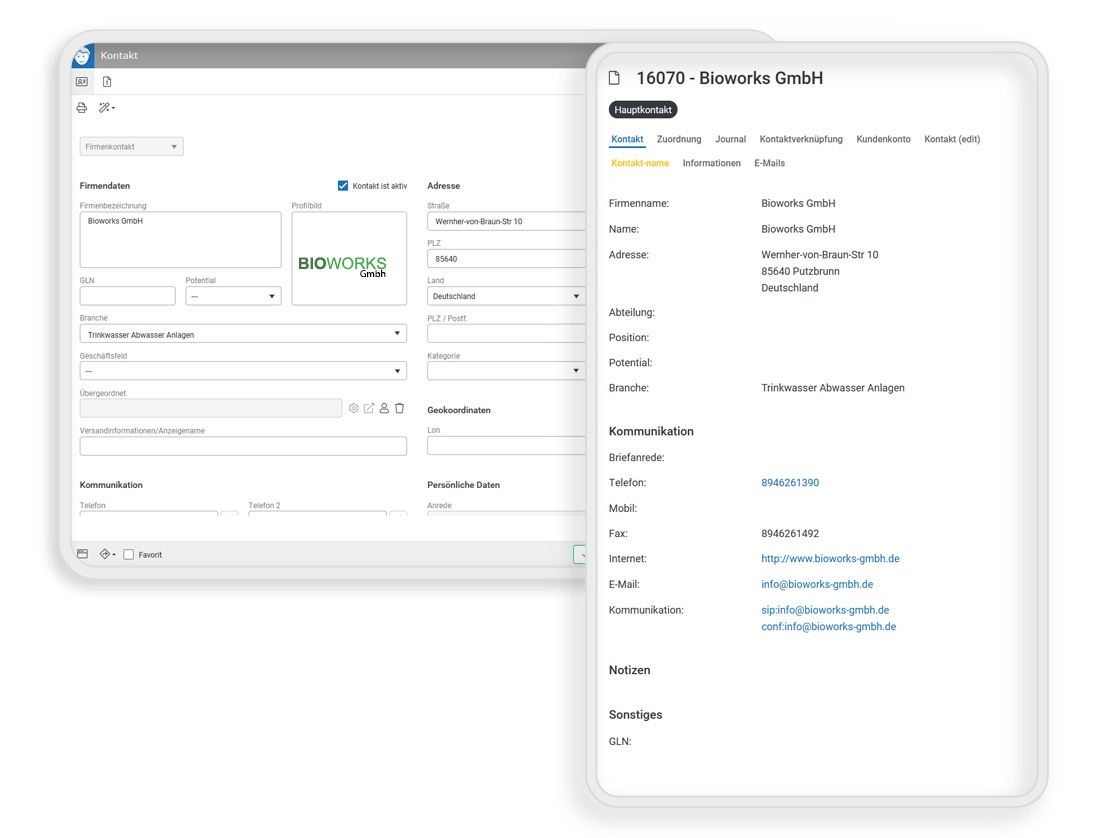Click the sip:info@bioworks-gmbh.de link
The height and width of the screenshot is (838, 1098).
[825, 610]
